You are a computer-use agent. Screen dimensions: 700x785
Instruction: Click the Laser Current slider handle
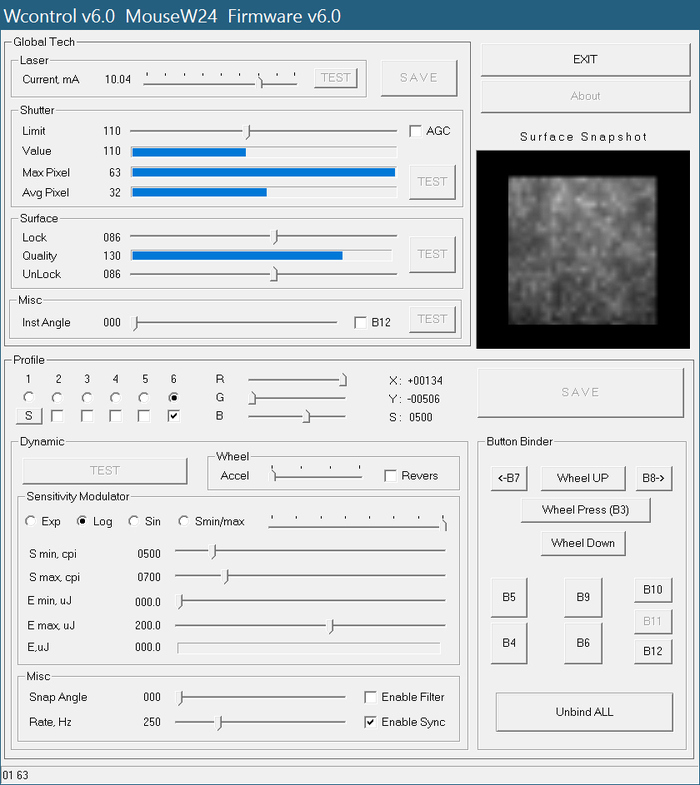coord(261,80)
